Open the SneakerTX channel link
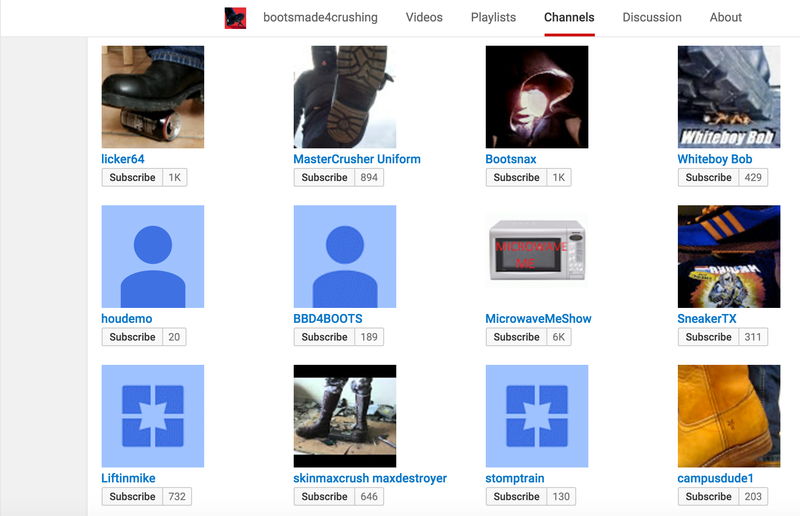Screen dimensions: 800x516 point(707,319)
